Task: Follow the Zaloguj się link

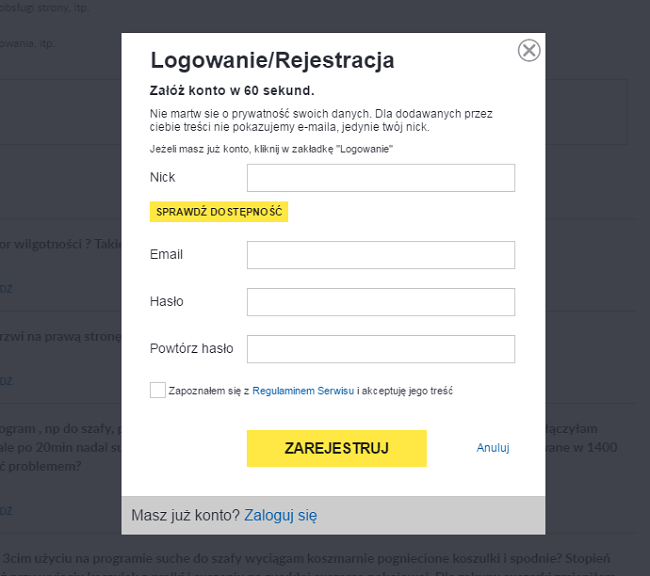Action: (280, 515)
